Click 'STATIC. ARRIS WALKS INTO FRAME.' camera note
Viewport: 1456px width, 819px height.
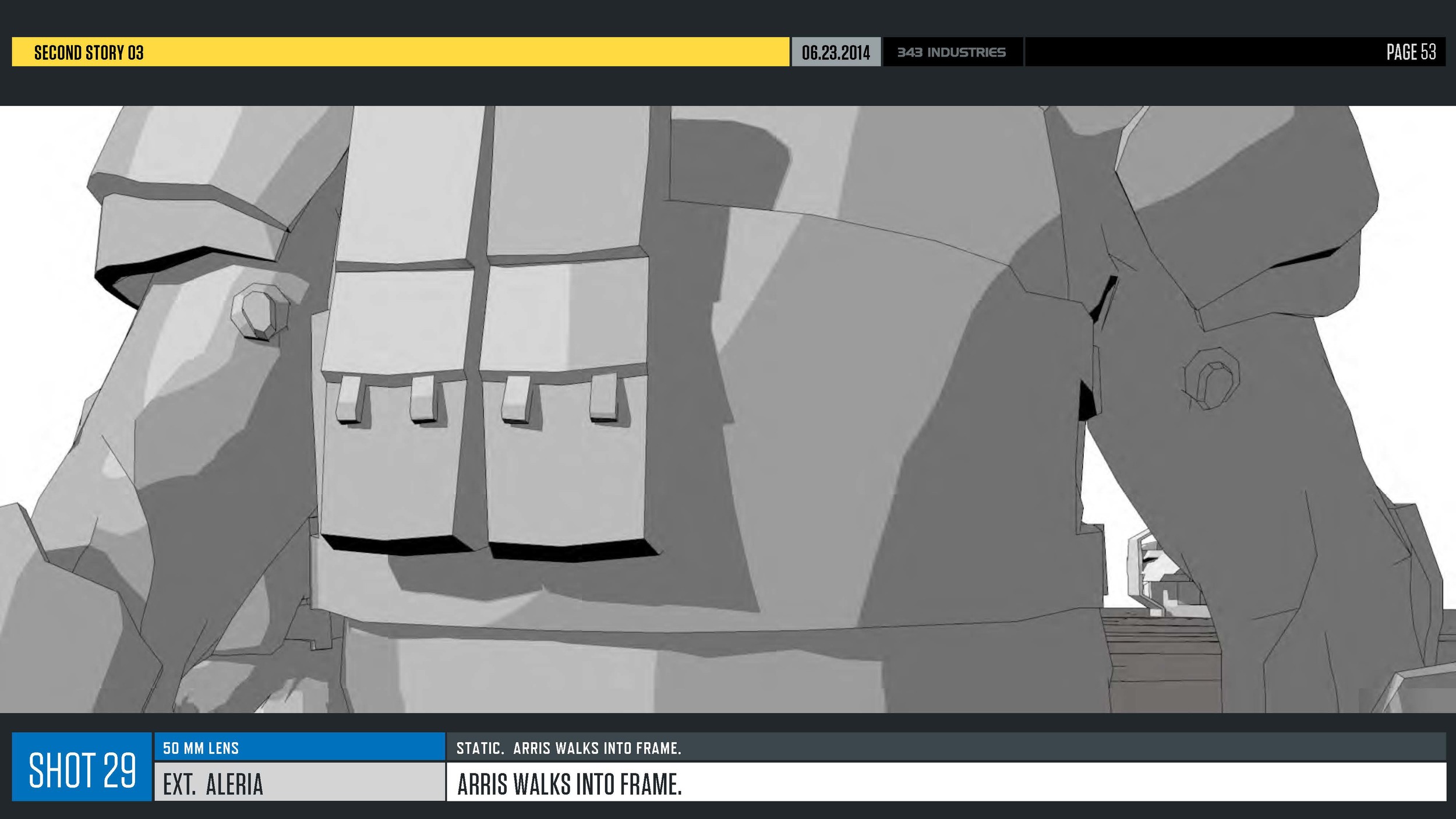click(568, 749)
